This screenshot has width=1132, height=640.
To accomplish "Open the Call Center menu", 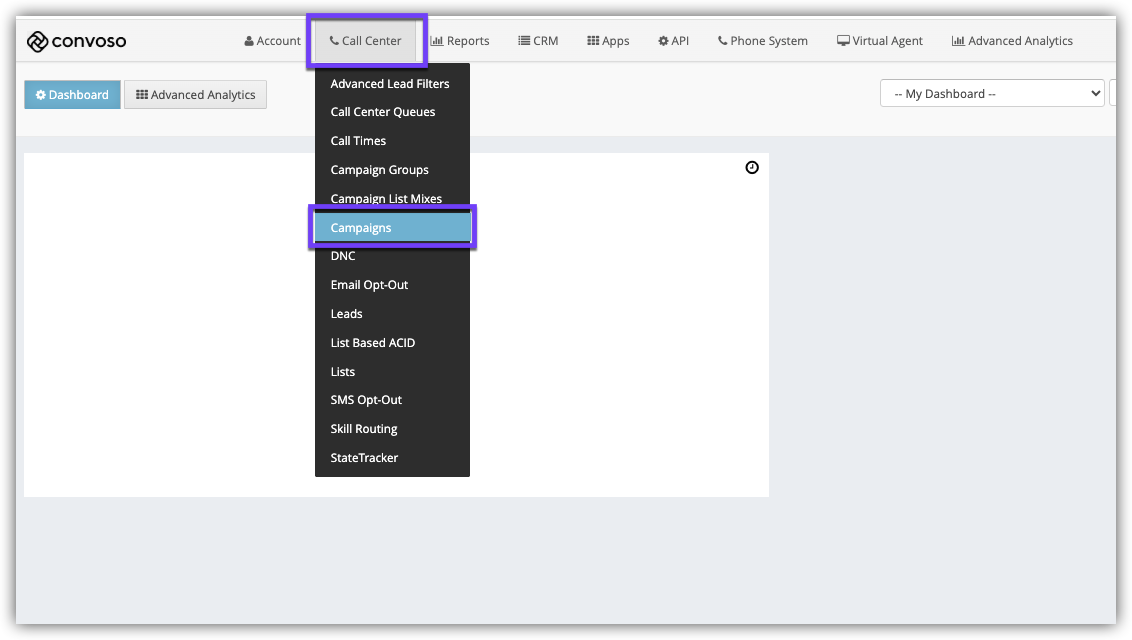I will pos(365,41).
